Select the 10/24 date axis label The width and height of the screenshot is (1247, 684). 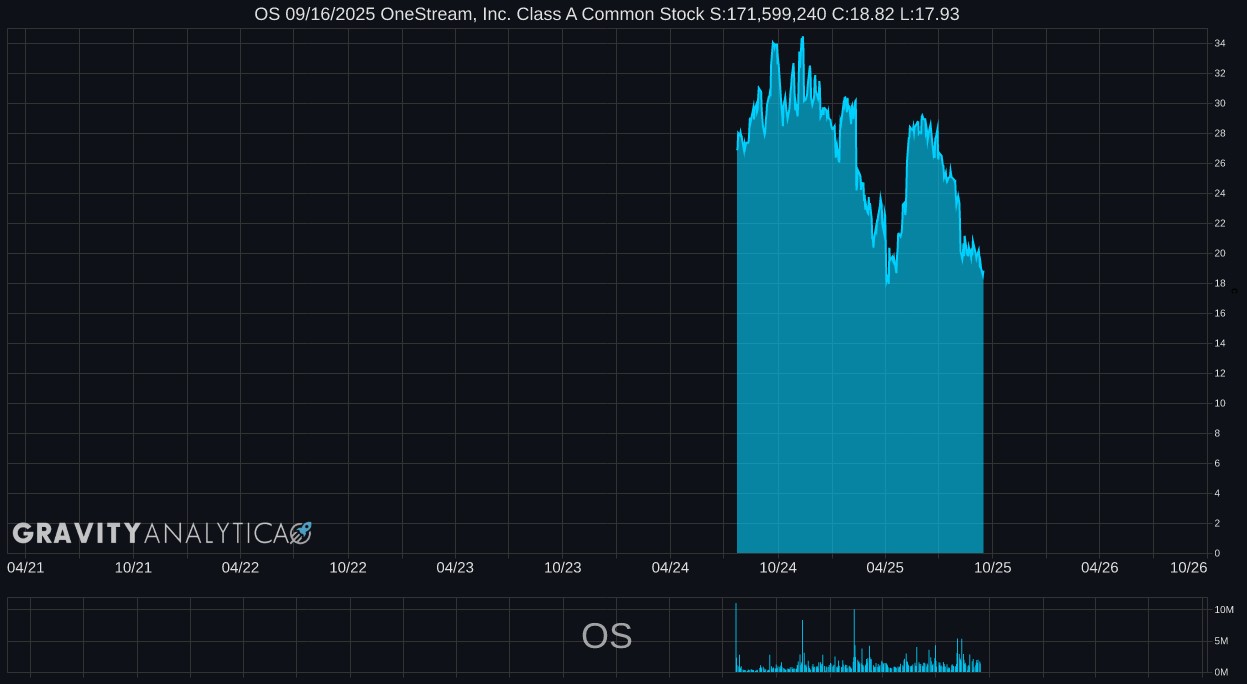778,567
